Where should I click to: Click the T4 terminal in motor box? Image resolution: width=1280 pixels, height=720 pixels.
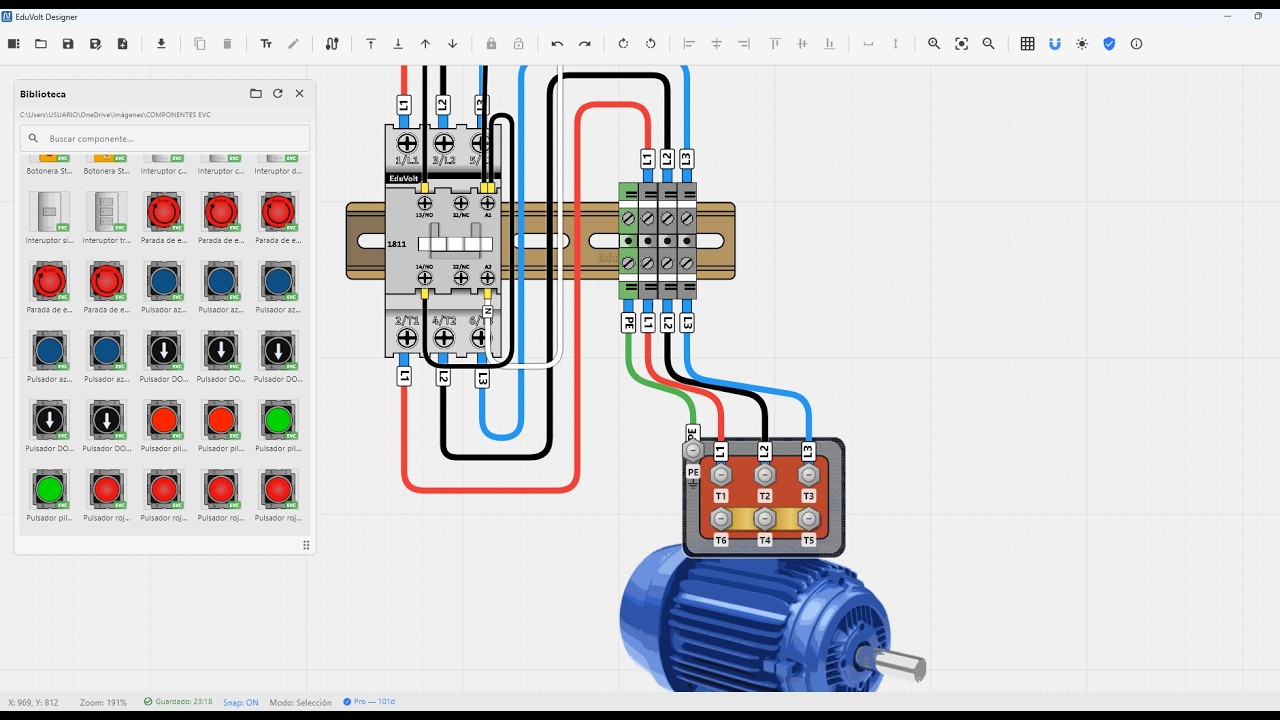765,520
